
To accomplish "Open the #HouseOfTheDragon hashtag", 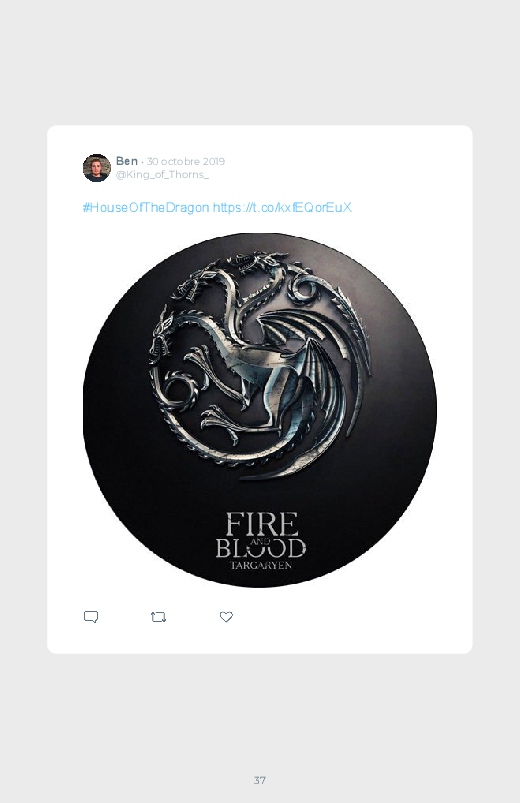I will click(x=146, y=207).
